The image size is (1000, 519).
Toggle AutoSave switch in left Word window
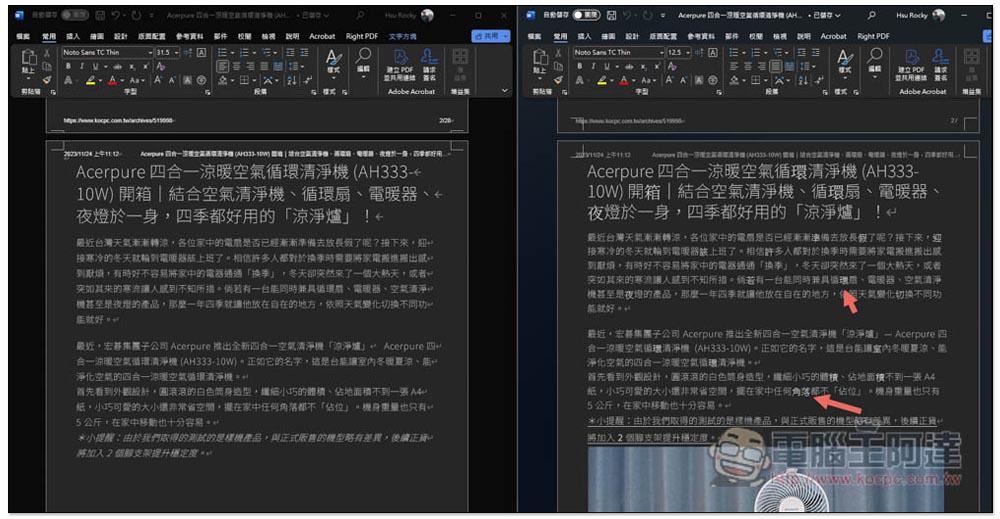pyautogui.click(x=75, y=15)
